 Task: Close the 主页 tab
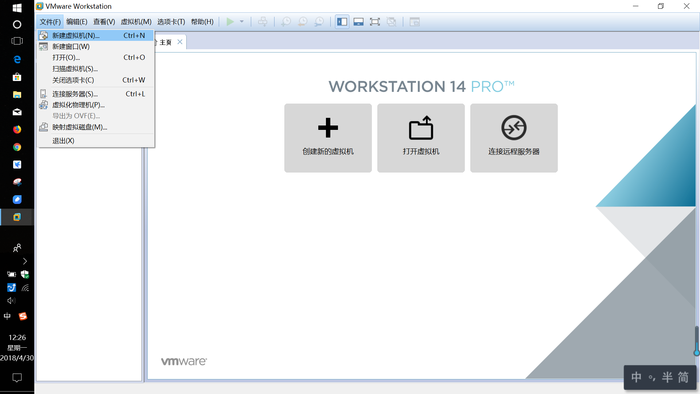pos(180,42)
